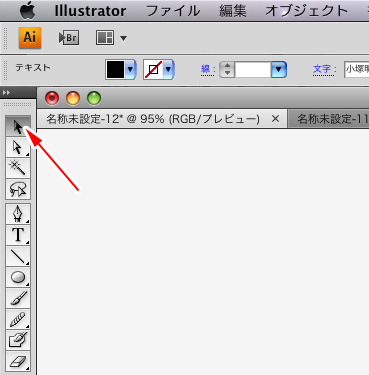
Task: Select the Blob Brush tool
Action: point(18,340)
